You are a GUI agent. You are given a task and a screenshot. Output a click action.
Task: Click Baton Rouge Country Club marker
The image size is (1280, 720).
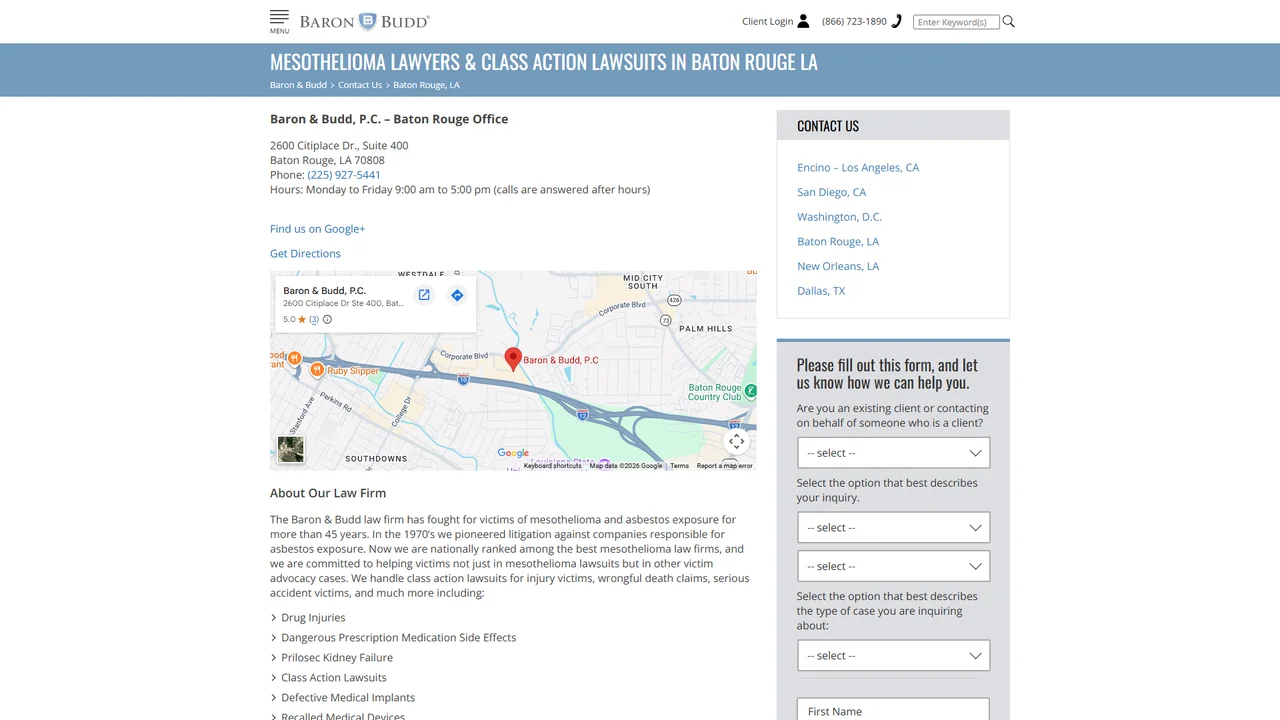click(x=750, y=390)
